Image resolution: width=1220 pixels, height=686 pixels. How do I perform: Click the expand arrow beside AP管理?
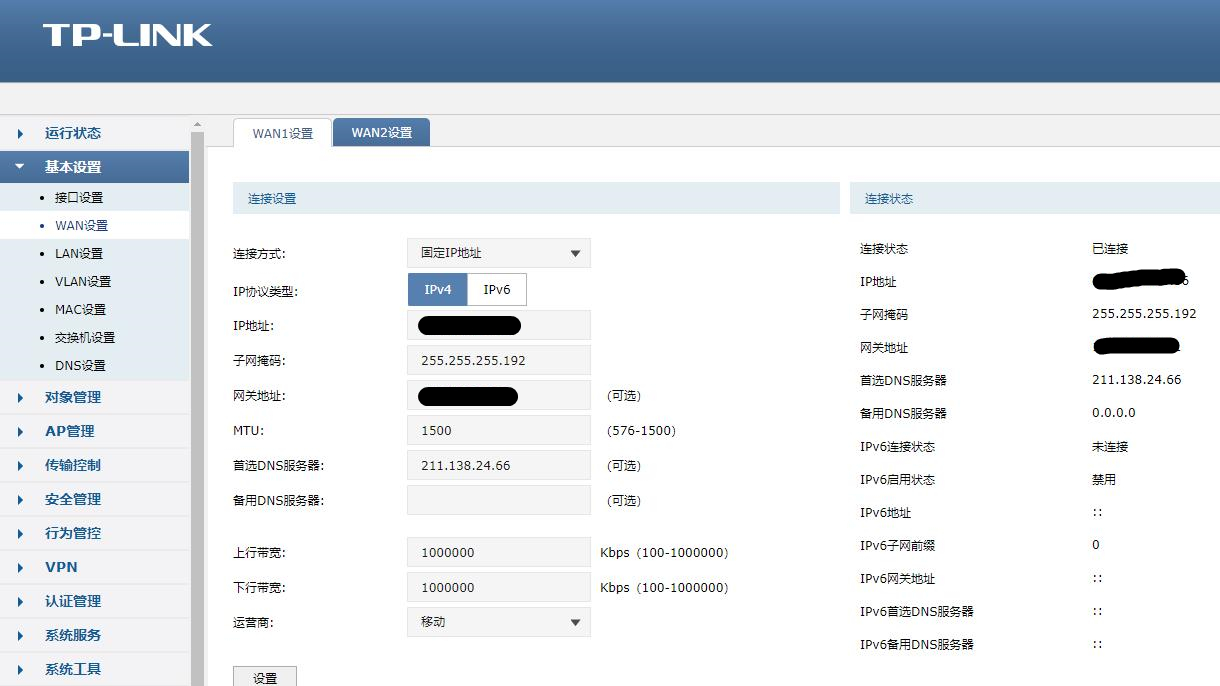(x=18, y=431)
